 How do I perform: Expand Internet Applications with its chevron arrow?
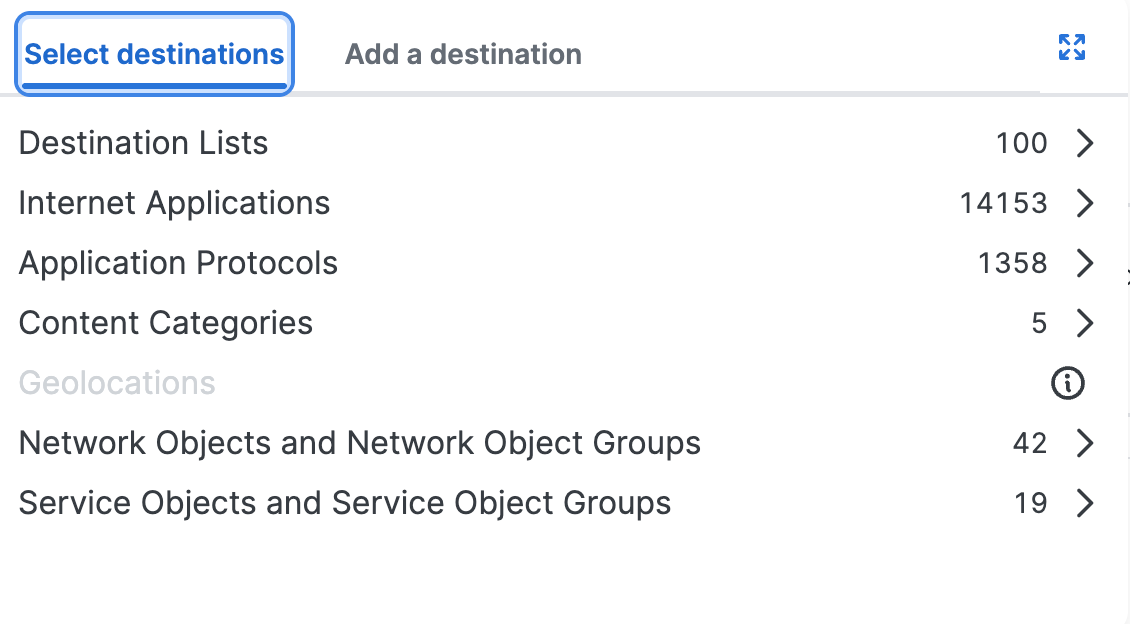1085,203
